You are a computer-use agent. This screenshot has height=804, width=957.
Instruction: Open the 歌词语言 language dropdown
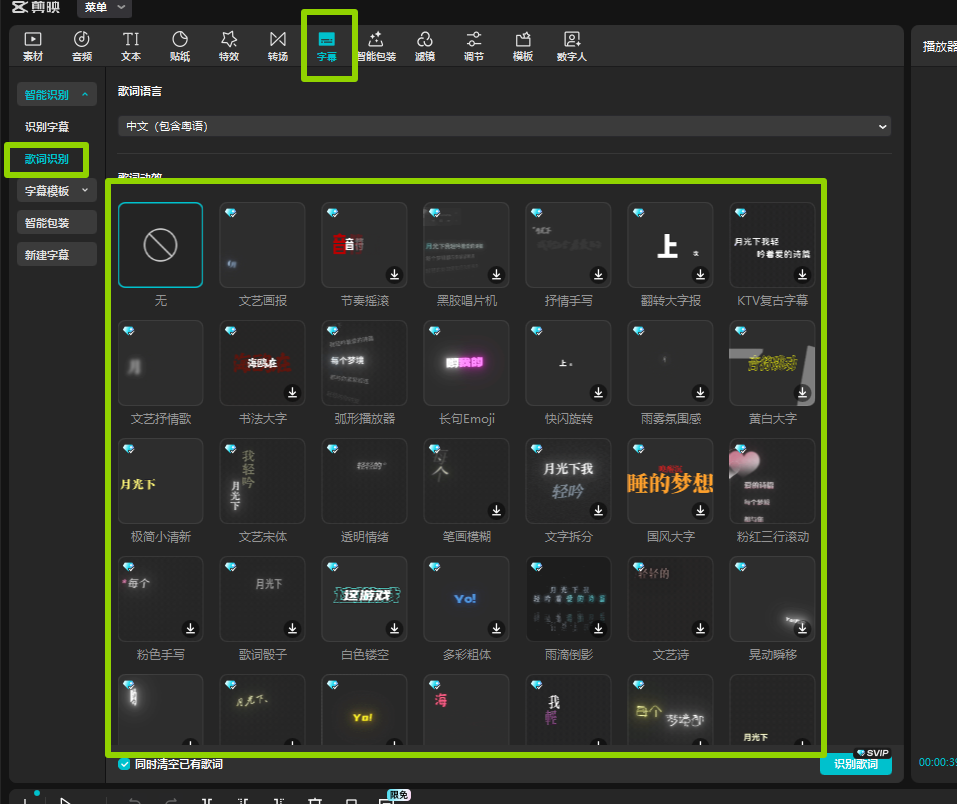(504, 127)
